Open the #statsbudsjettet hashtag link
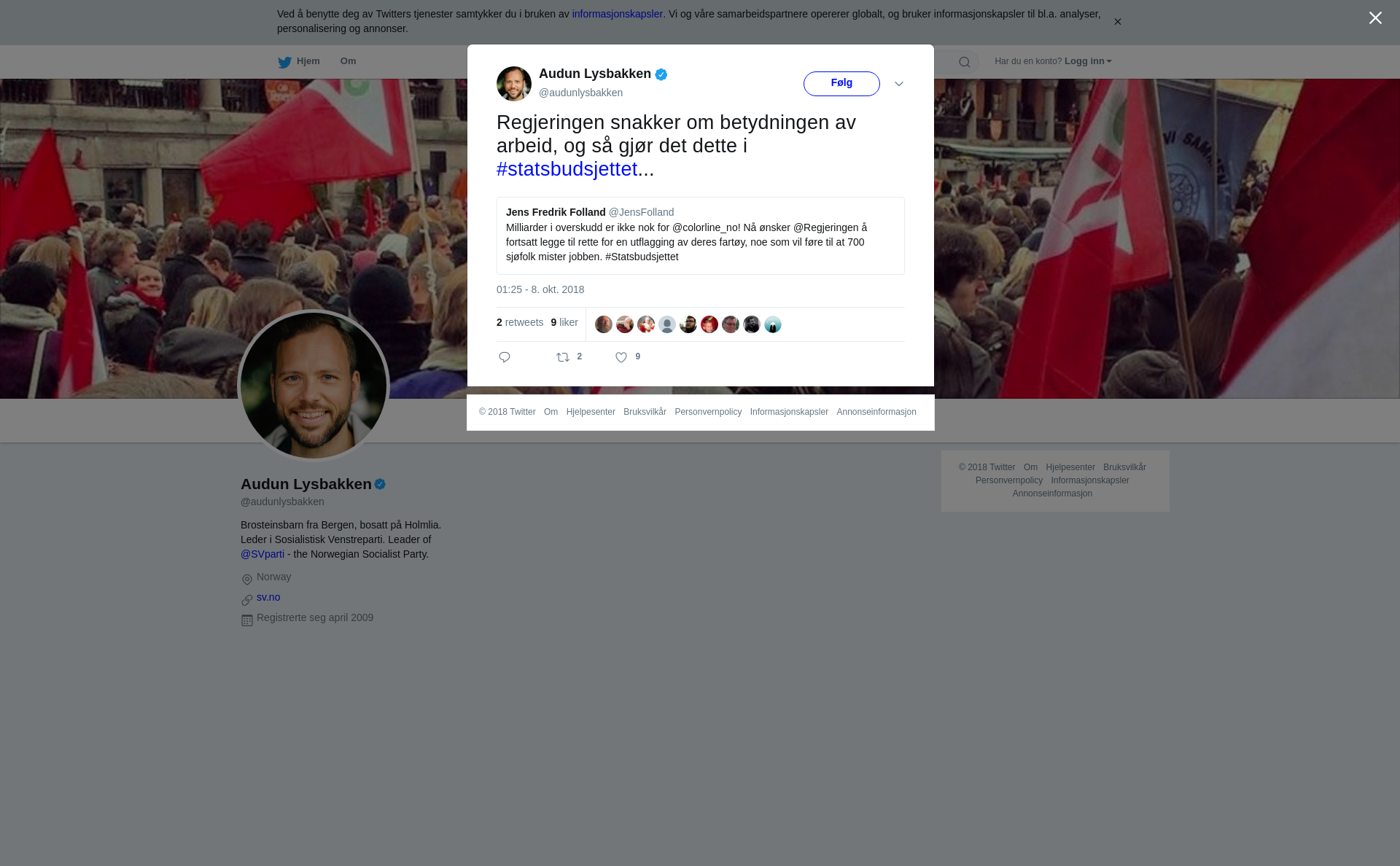This screenshot has height=866, width=1400. coord(567,169)
